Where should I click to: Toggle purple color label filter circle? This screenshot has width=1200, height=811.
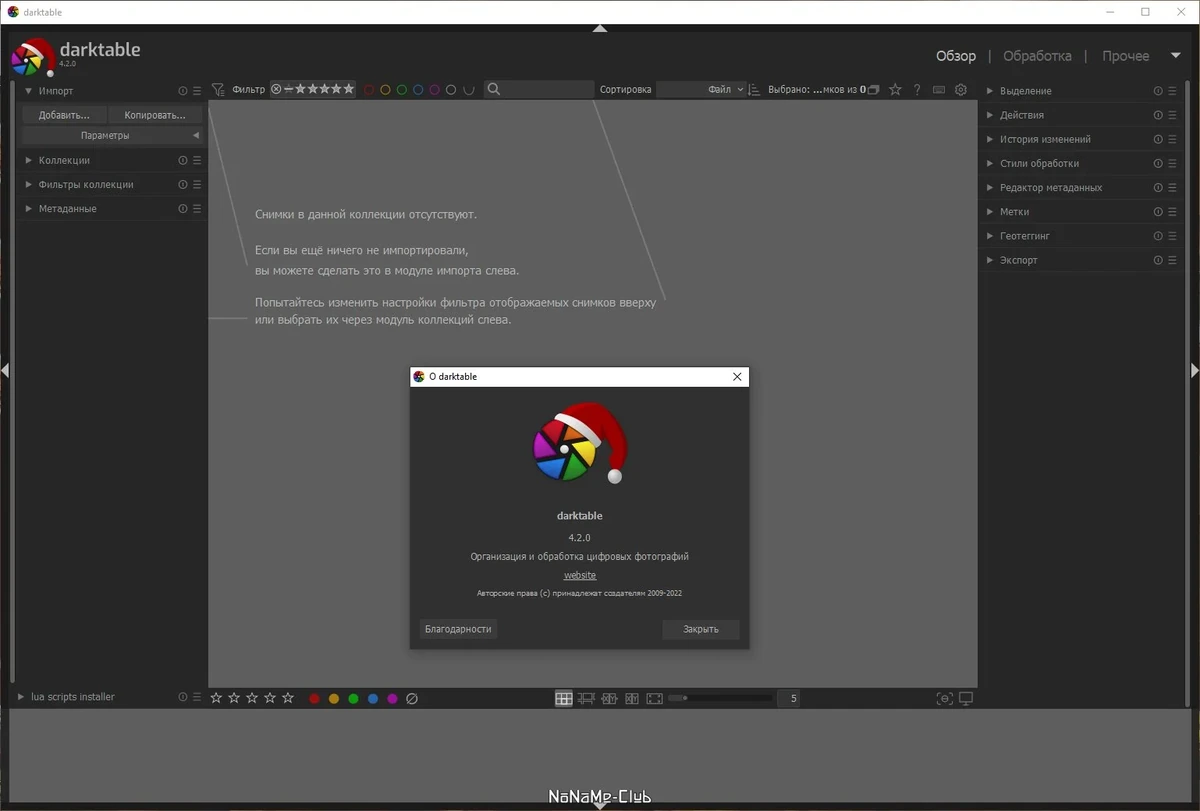click(434, 90)
